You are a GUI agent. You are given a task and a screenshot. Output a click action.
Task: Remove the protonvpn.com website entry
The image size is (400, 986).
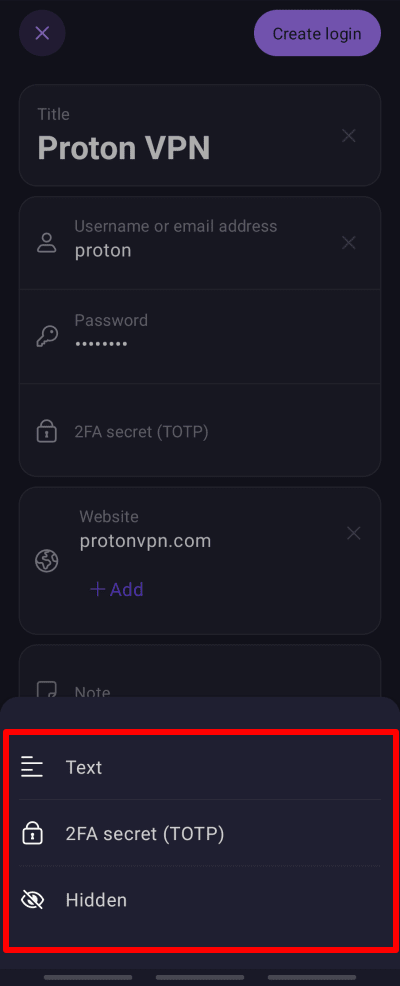[354, 533]
